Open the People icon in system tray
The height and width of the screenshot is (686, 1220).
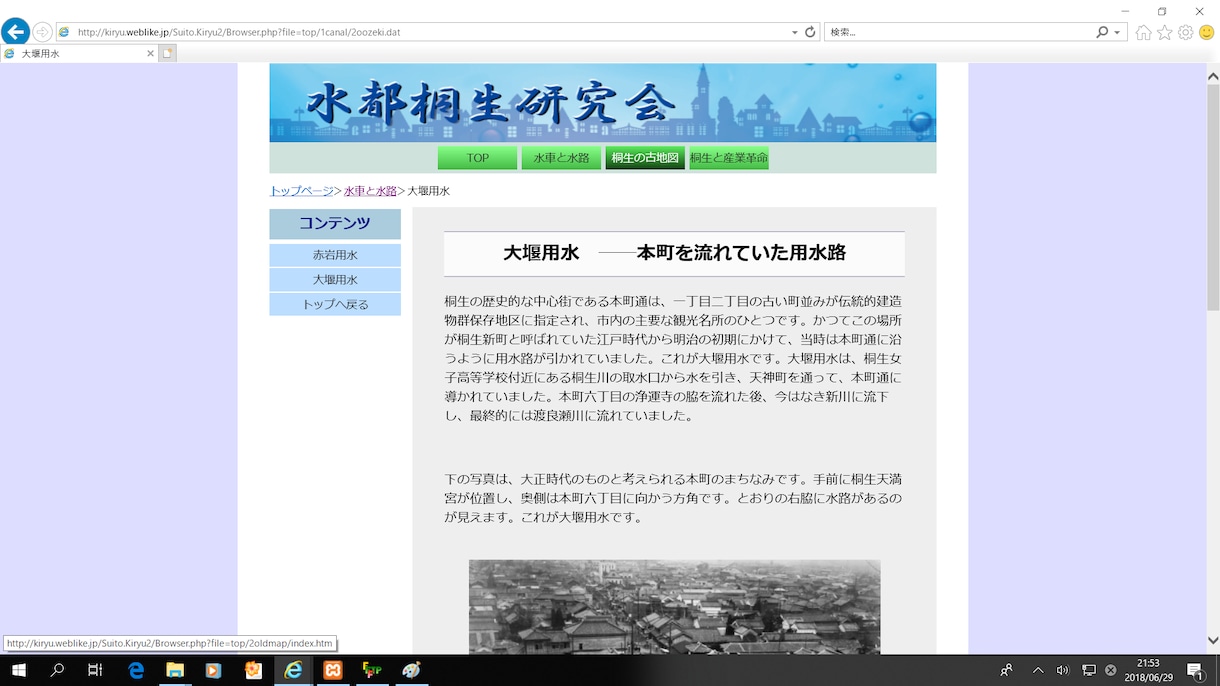pyautogui.click(x=1007, y=670)
